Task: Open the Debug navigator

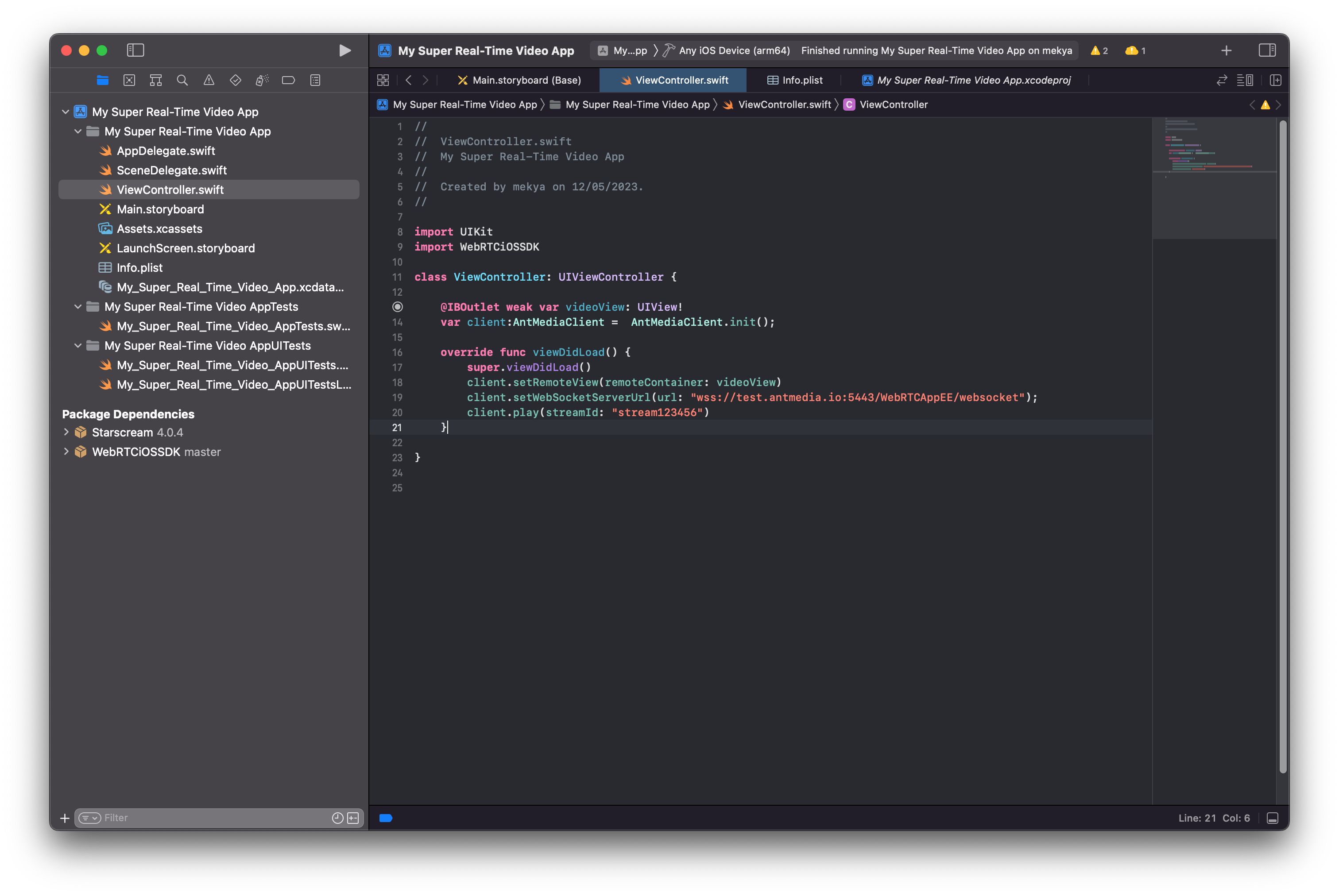Action: click(262, 80)
